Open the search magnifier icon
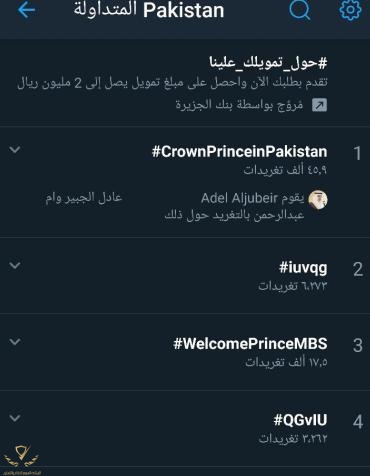 click(300, 9)
